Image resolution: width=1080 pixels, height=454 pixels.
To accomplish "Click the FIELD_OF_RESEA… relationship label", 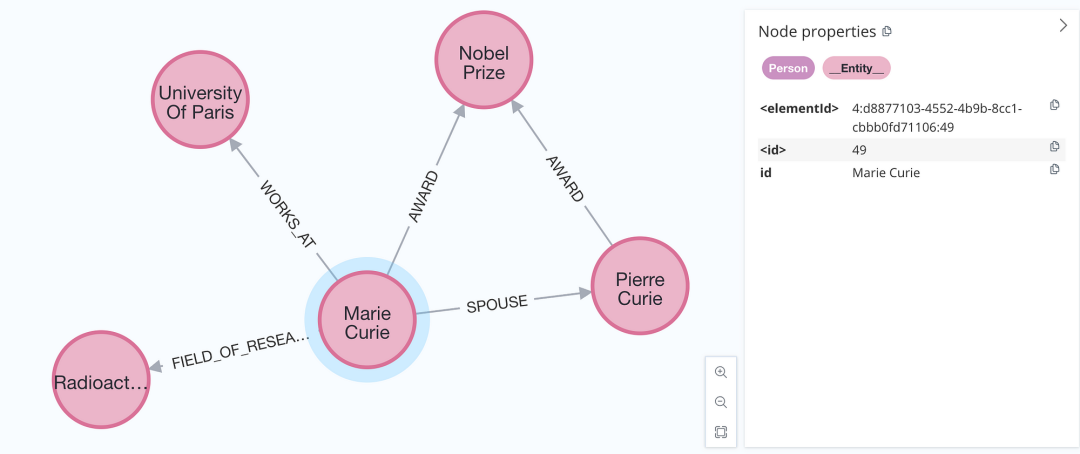I will 241,351.
